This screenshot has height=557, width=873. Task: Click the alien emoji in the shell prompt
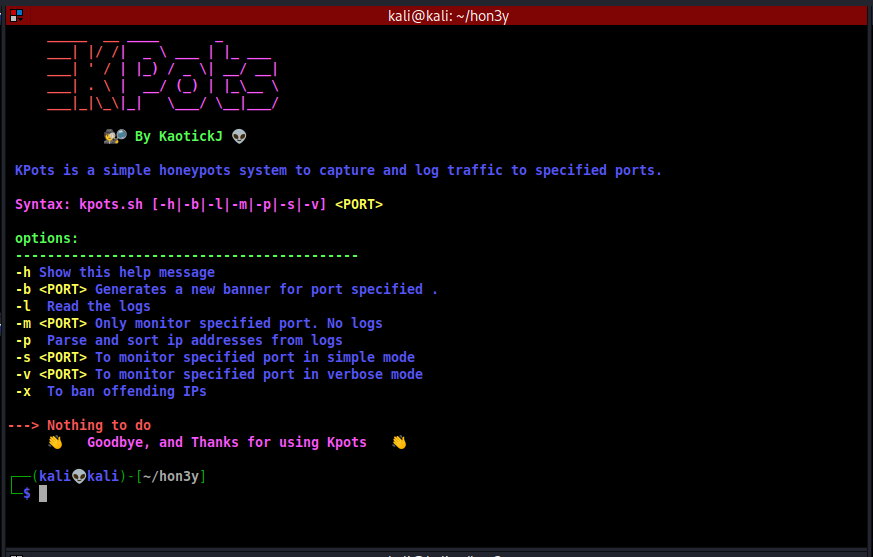[x=79, y=476]
